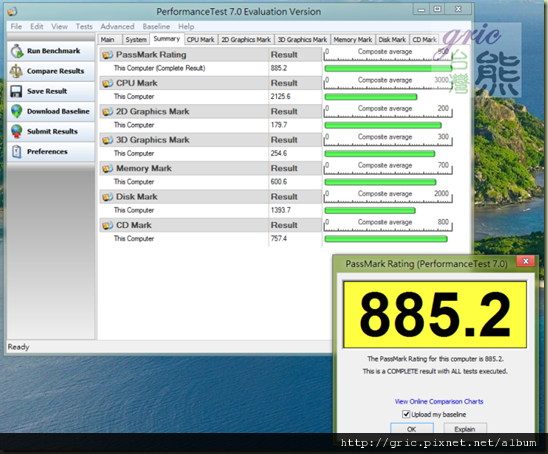Click the Save Result label
The height and width of the screenshot is (454, 548).
tap(47, 91)
